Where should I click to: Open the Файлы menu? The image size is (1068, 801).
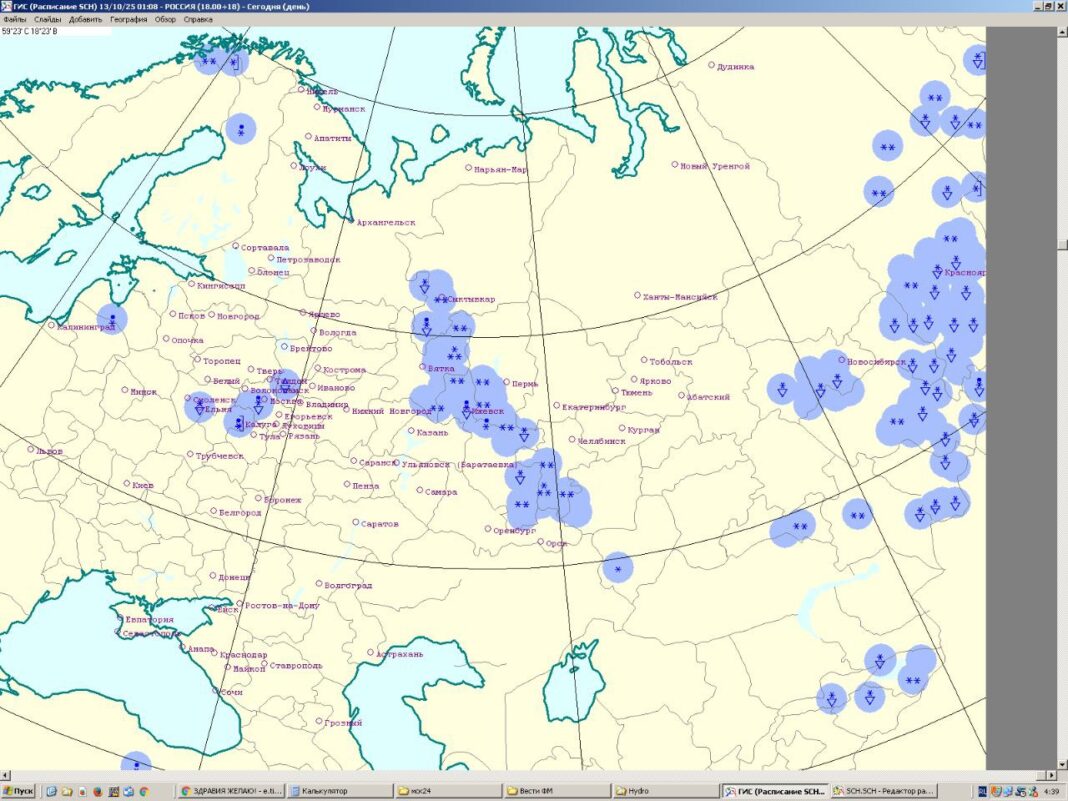pos(14,19)
